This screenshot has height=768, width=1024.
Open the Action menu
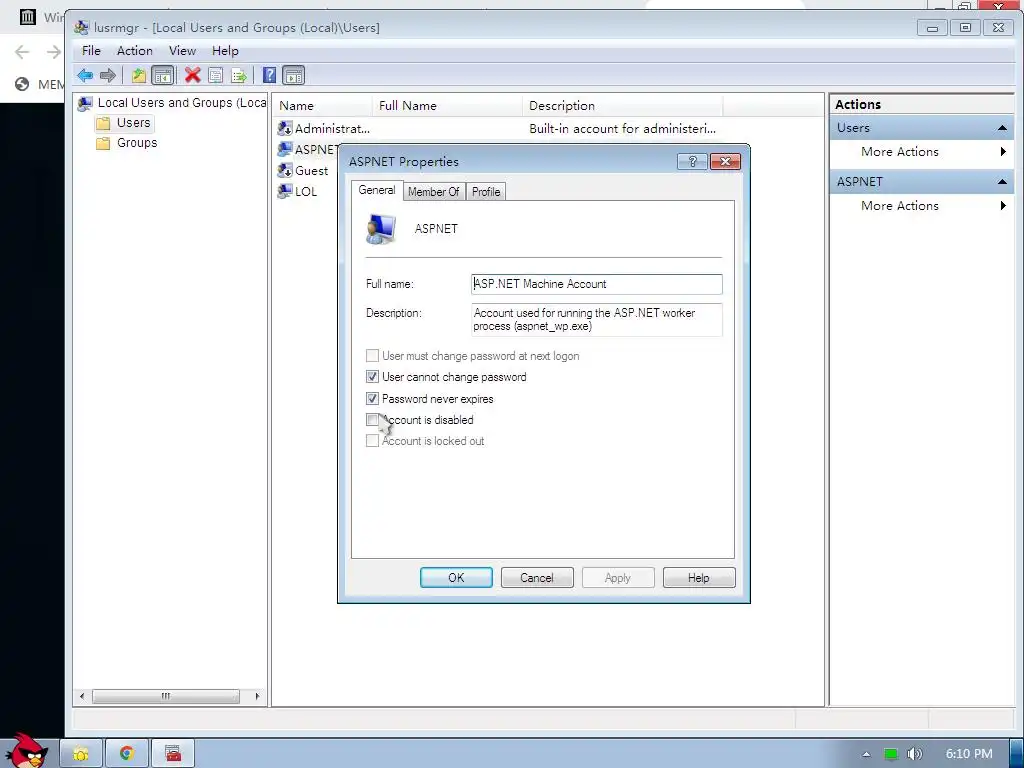click(135, 50)
